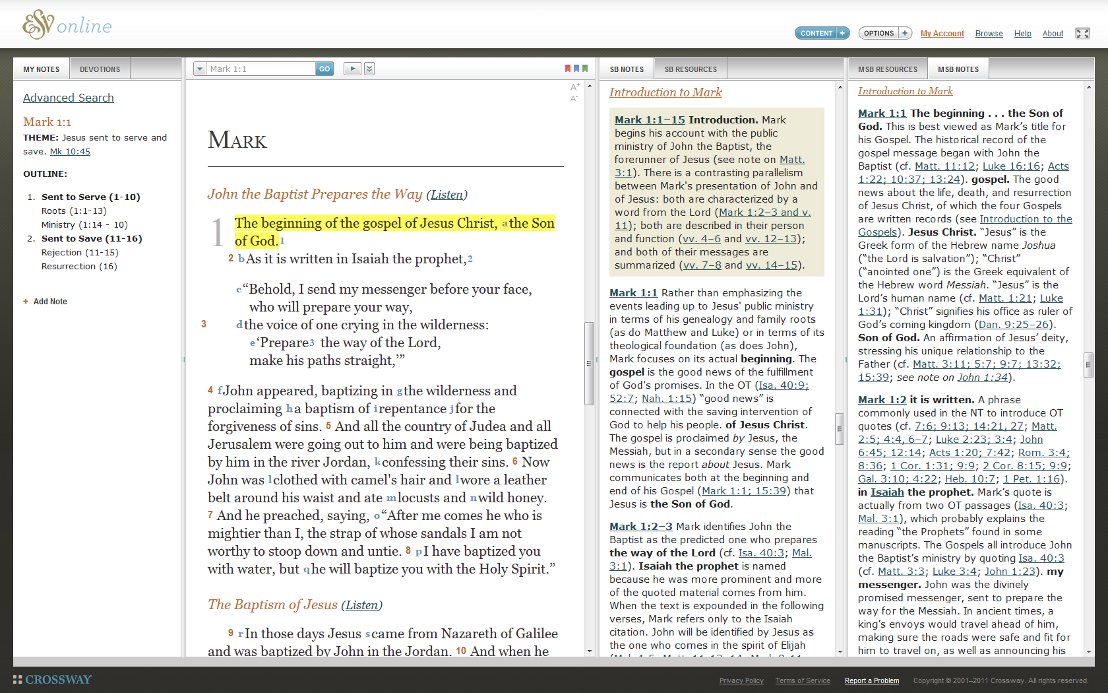Screen dimensions: 1108x693
Task: Select outline item Rejection (11-15)
Action: tap(79, 252)
